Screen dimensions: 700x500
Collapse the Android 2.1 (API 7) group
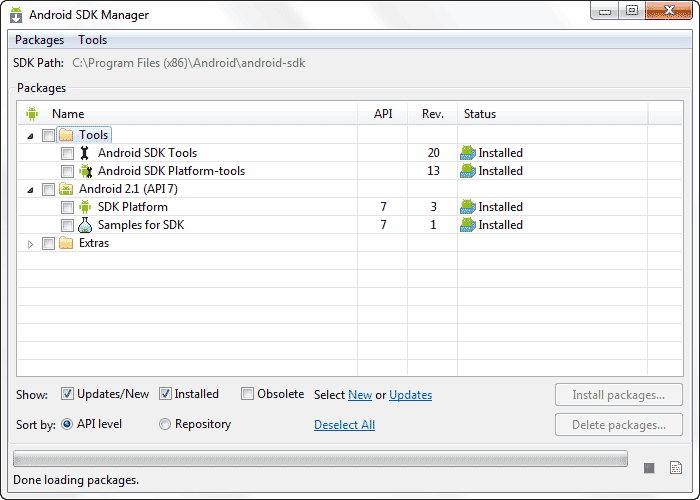[30, 190]
